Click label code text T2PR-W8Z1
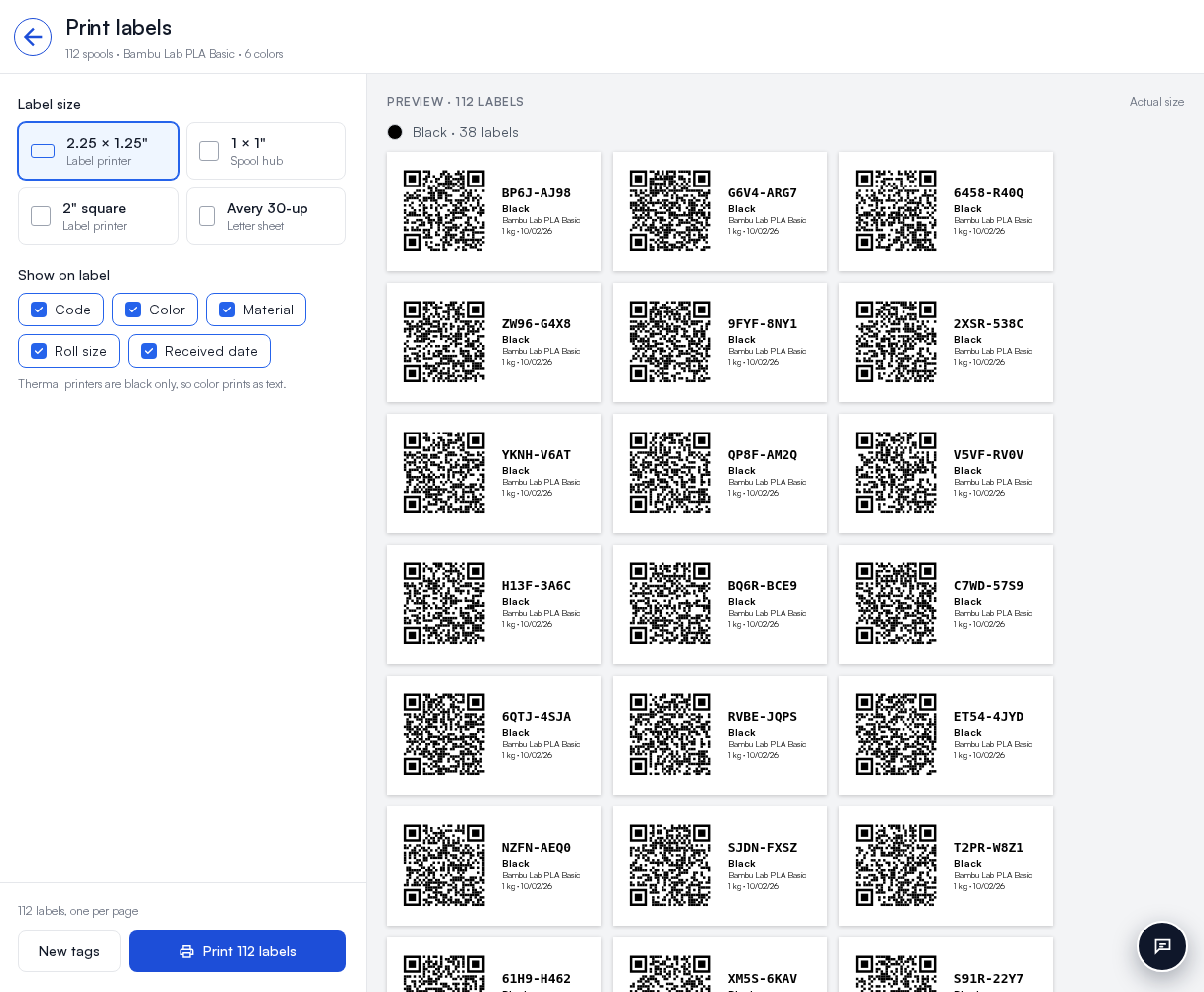Viewport: 1204px width, 992px height. point(989,848)
